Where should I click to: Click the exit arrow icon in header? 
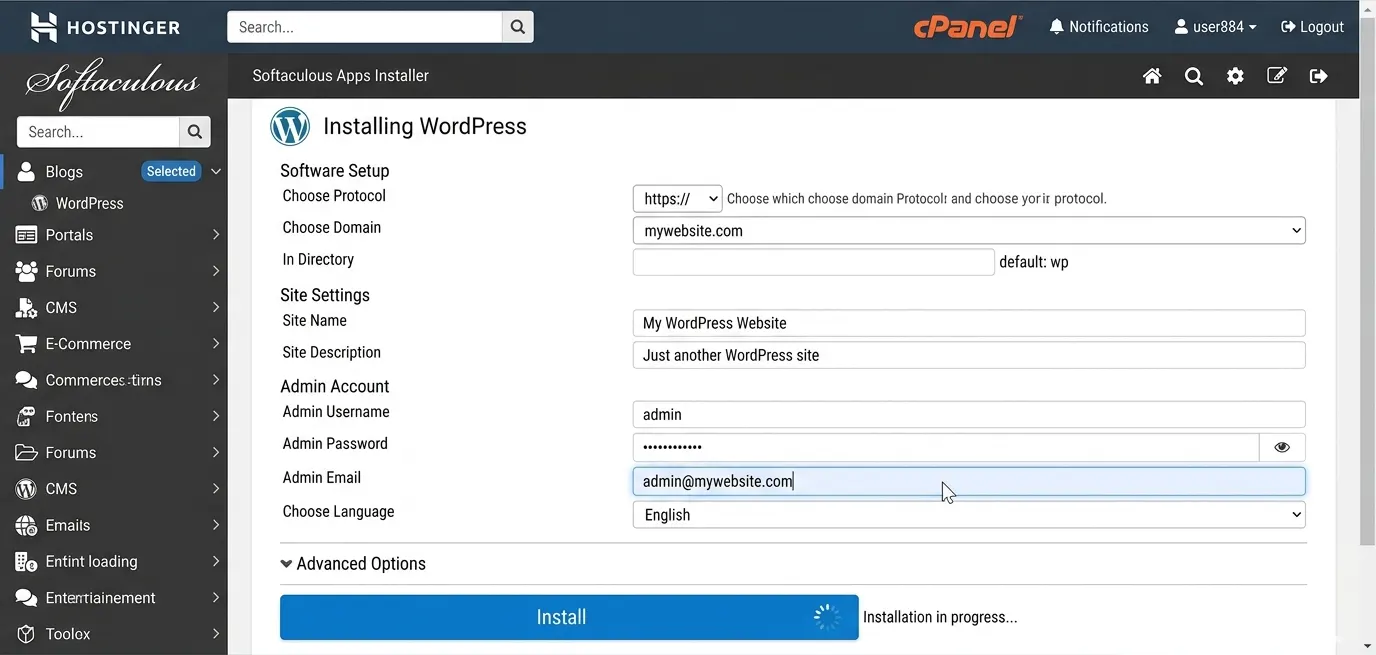(x=1319, y=76)
